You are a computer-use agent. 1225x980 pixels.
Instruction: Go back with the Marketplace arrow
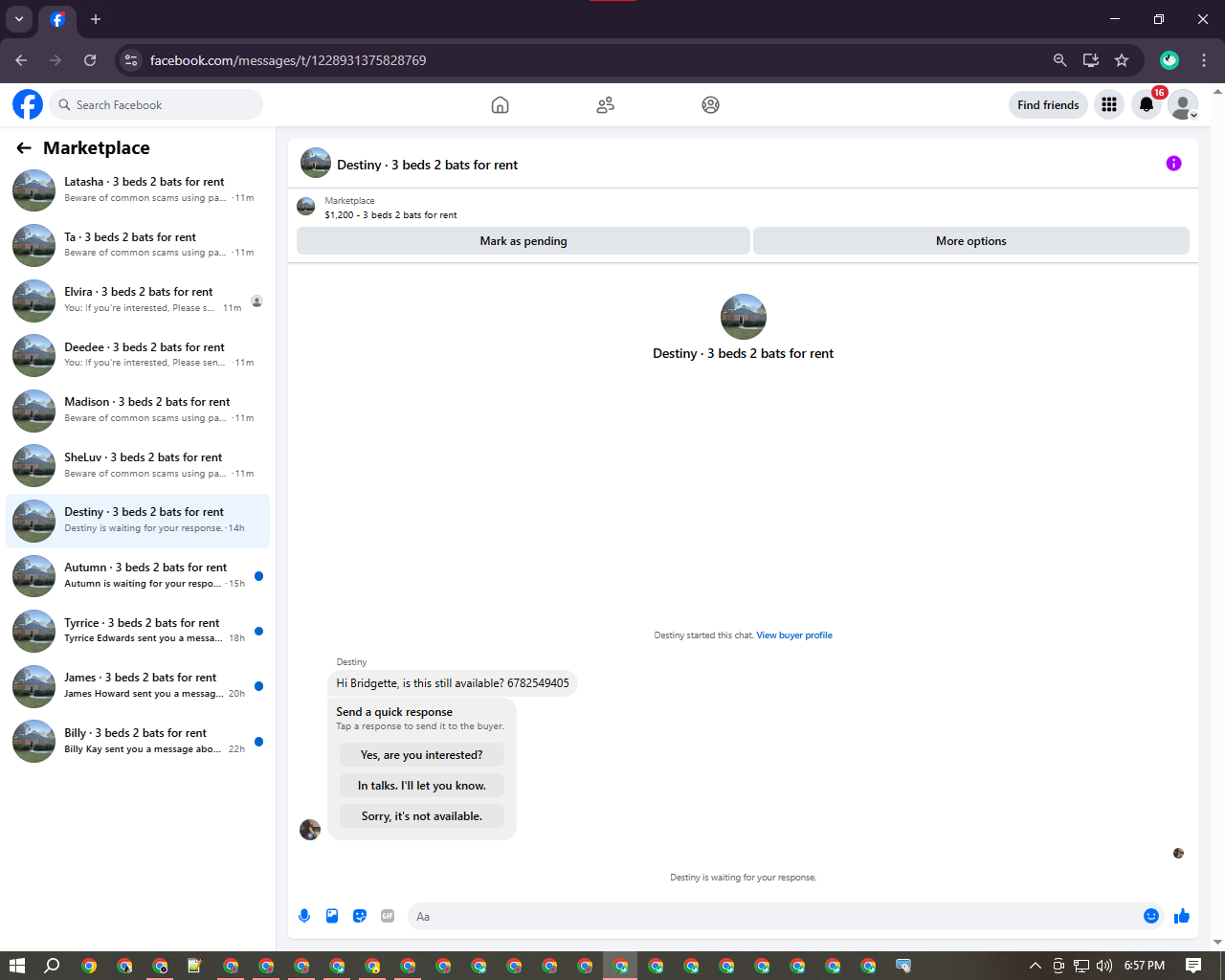[24, 147]
